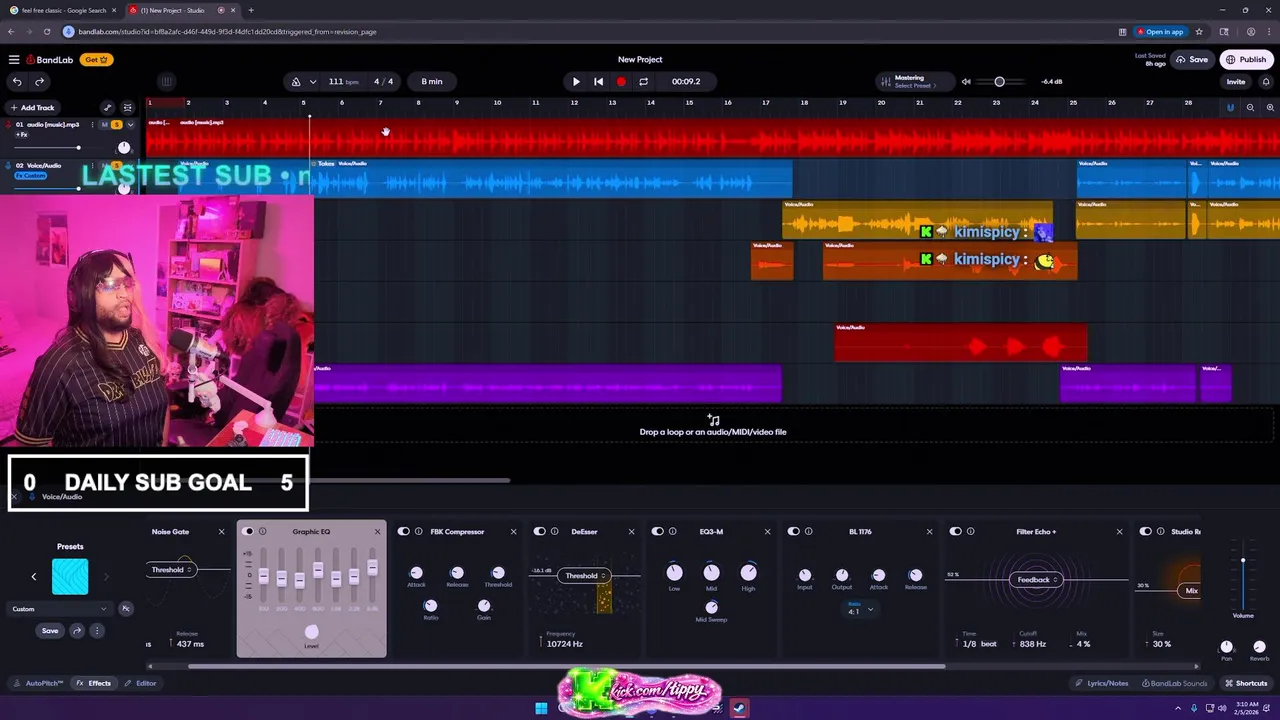Click the Invite button
This screenshot has height=720, width=1280.
pyautogui.click(x=1236, y=82)
